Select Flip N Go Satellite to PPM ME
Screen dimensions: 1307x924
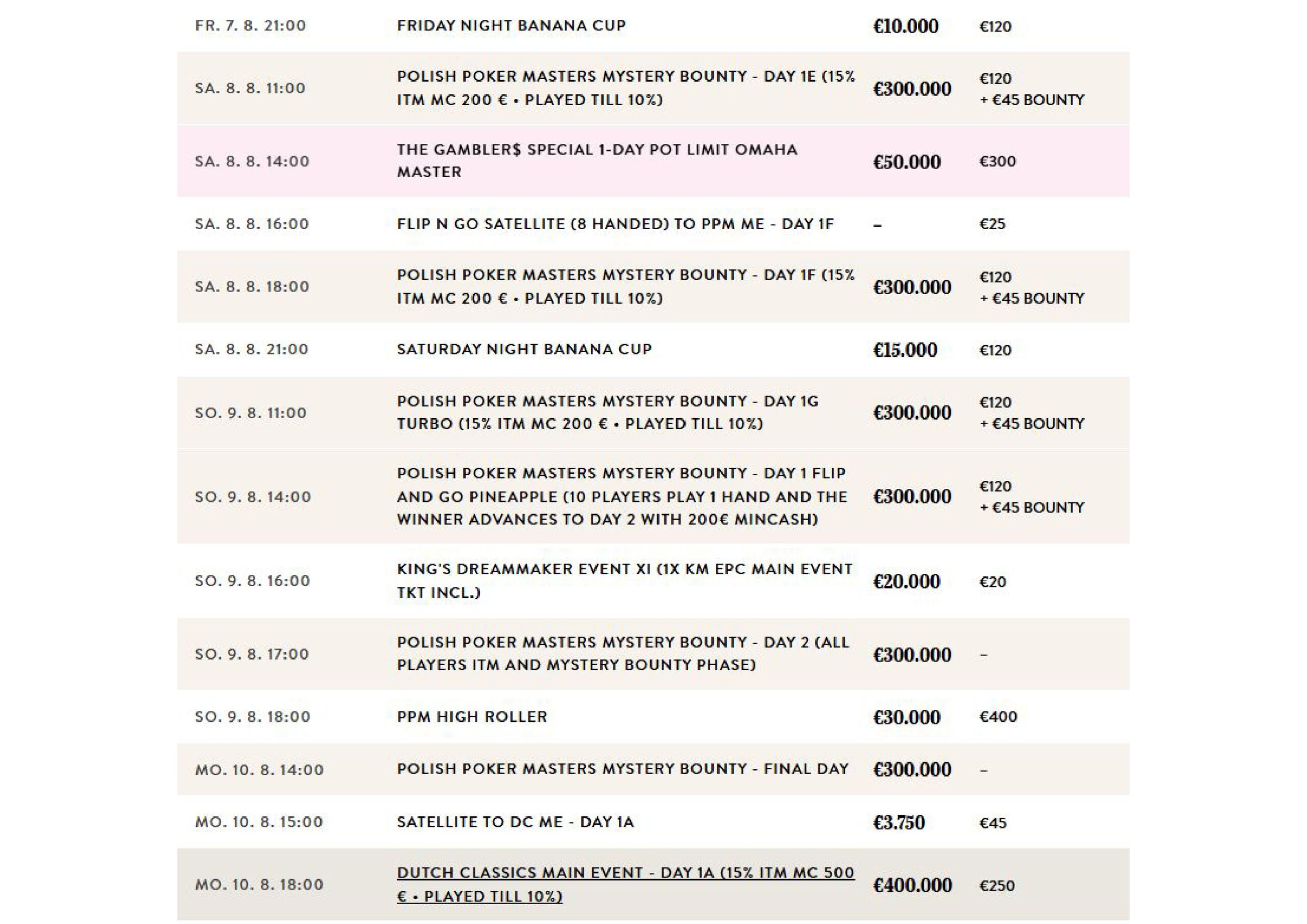click(615, 224)
